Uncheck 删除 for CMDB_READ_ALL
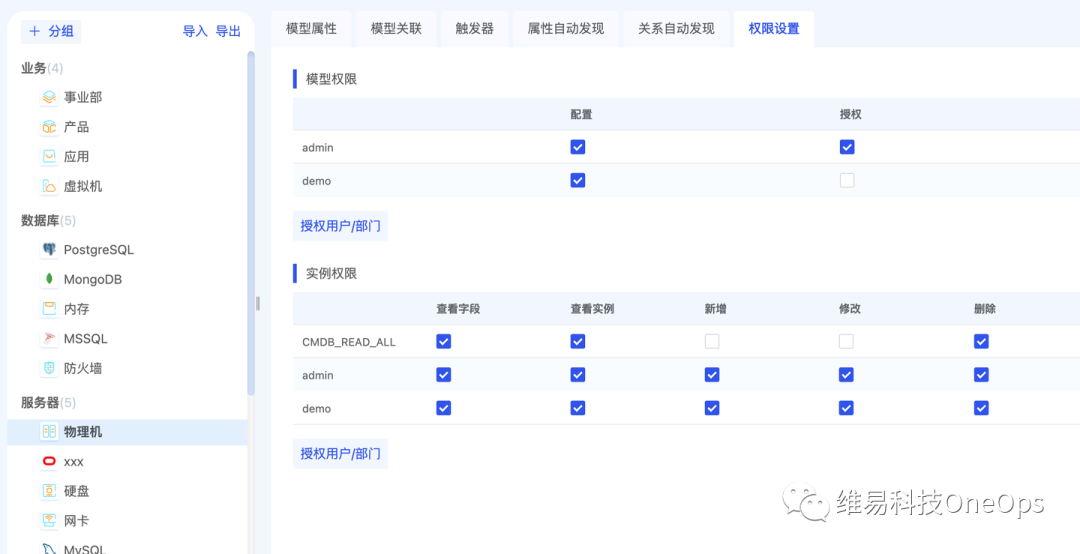The height and width of the screenshot is (554, 1080). pos(982,341)
